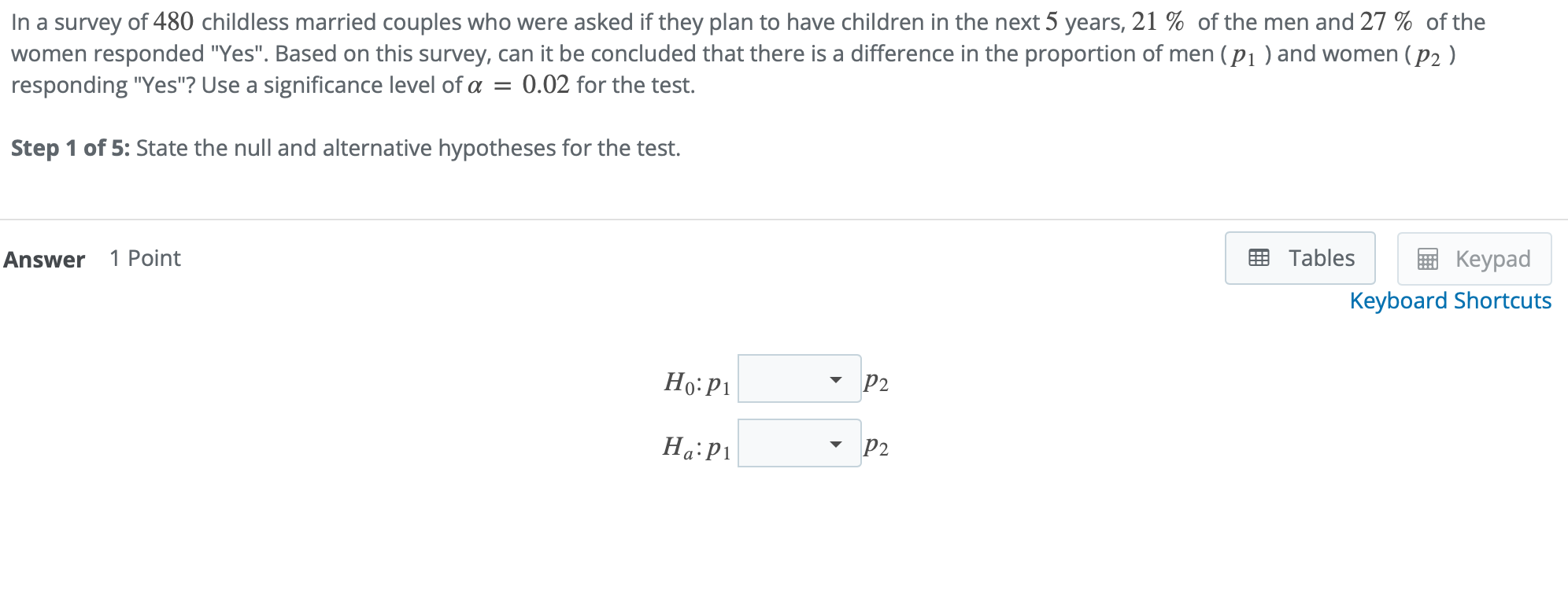
Task: Click the arrow in the H0 dropdown
Action: point(836,380)
